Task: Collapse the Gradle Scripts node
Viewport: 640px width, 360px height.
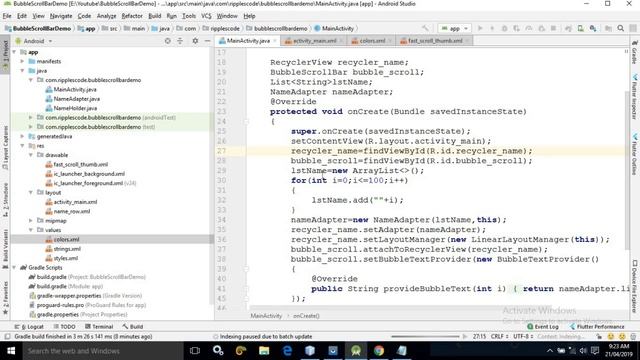Action: point(14,268)
